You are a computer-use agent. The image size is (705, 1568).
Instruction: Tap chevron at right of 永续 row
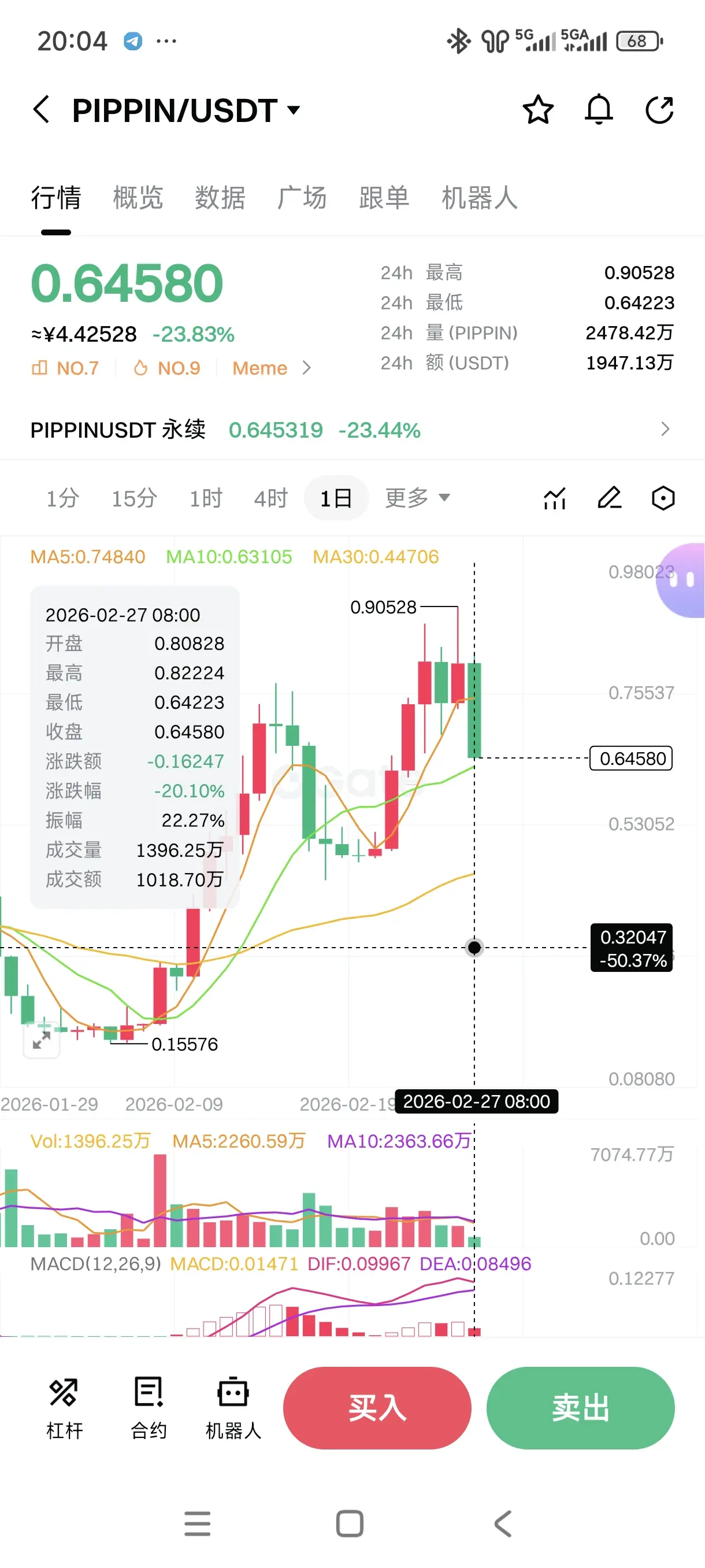pos(666,429)
